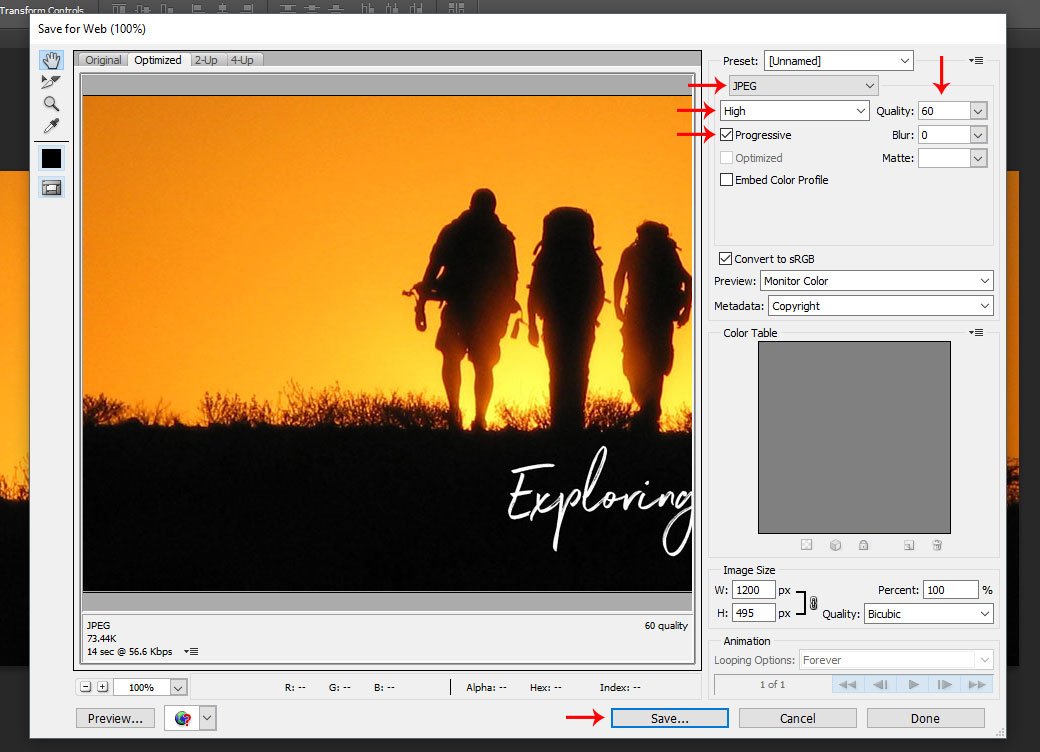Click the lock color icon in Color Table
The image size is (1040, 752).
[x=863, y=545]
